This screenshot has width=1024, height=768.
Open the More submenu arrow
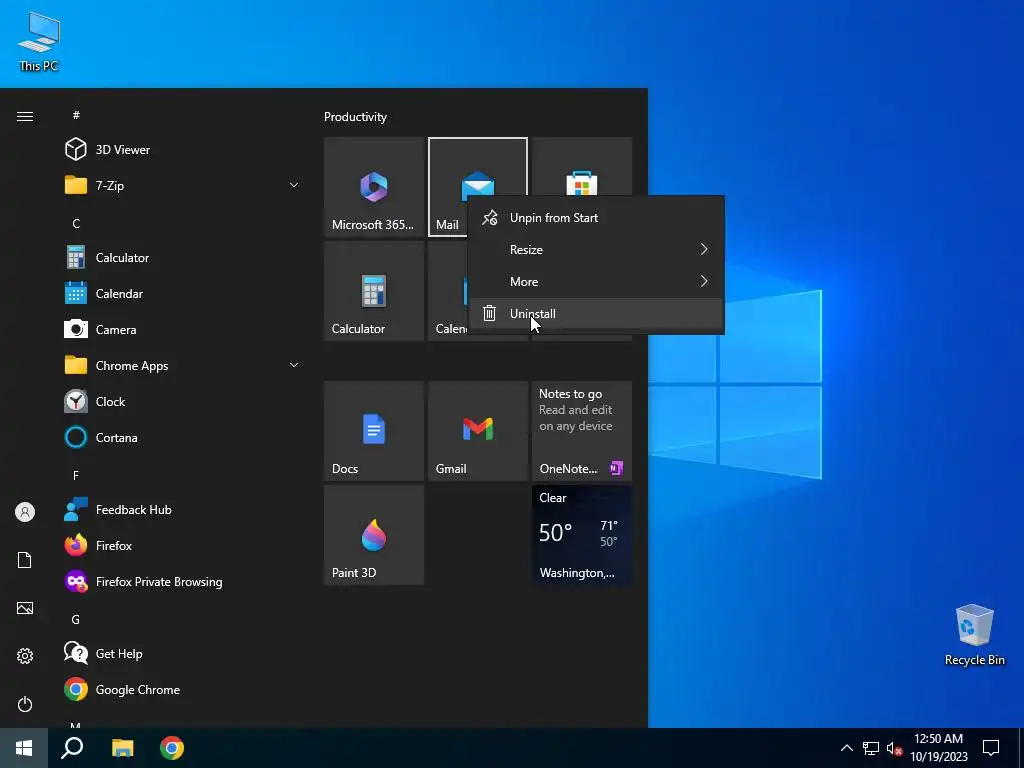tap(704, 281)
